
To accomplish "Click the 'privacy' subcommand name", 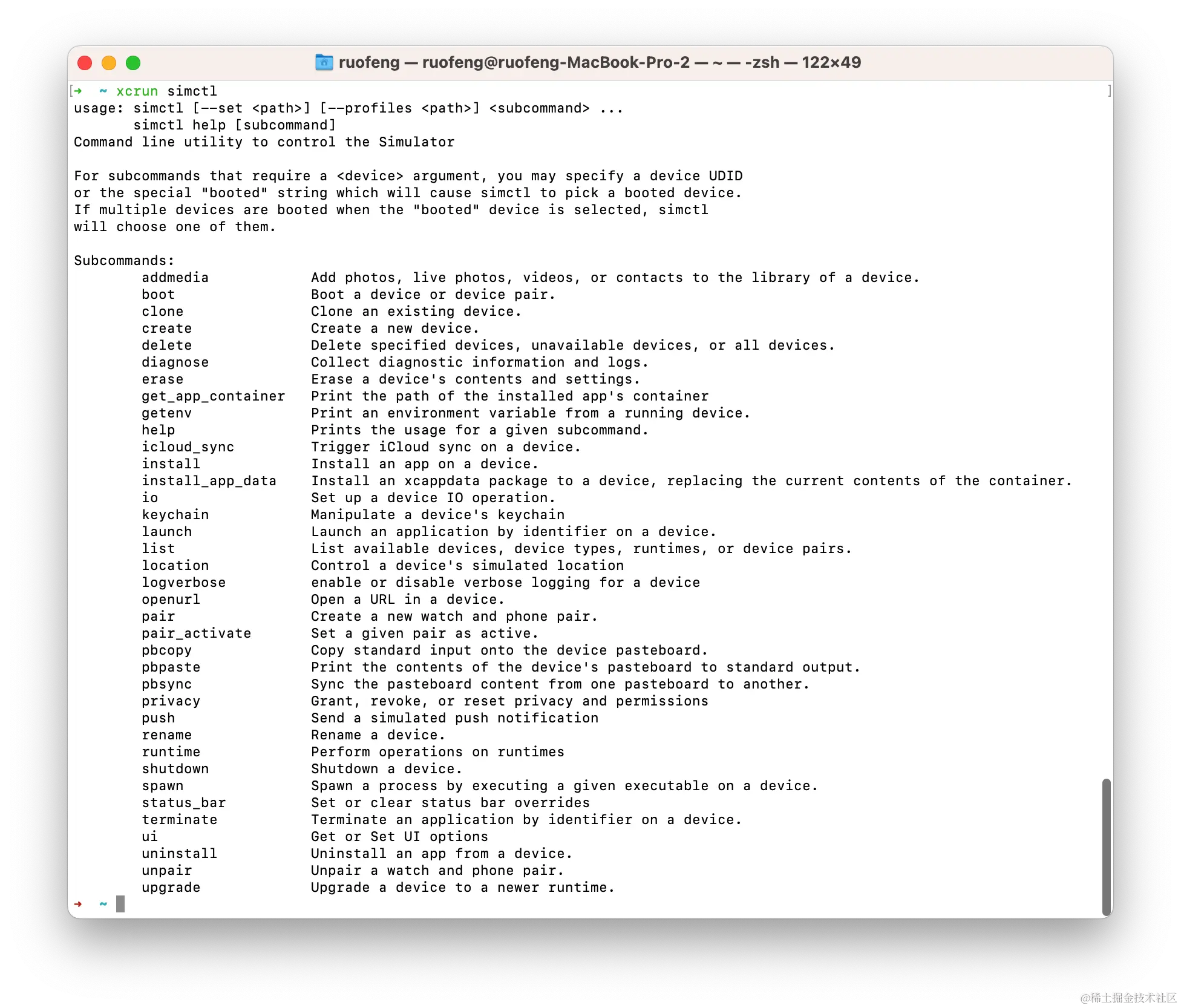I will (171, 701).
